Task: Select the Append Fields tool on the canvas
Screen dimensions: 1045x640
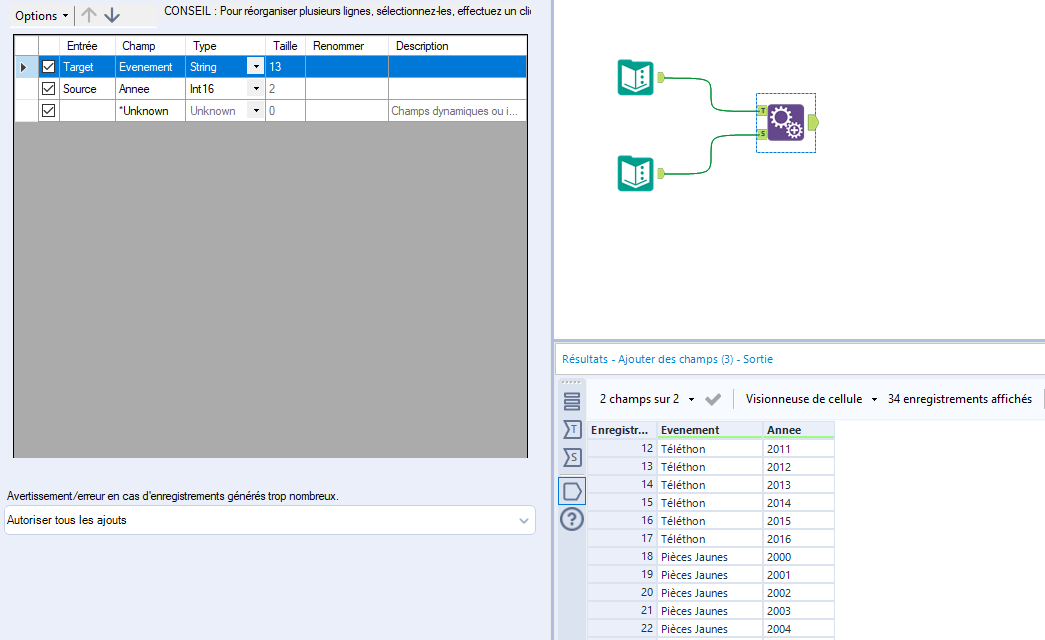Action: 786,122
